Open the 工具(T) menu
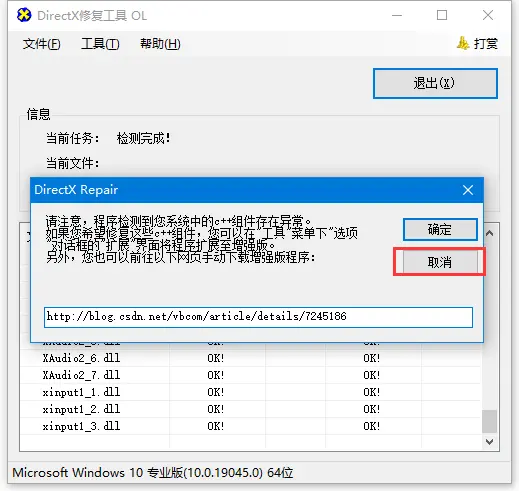Screen dimensions: 519x491 (x=100, y=44)
